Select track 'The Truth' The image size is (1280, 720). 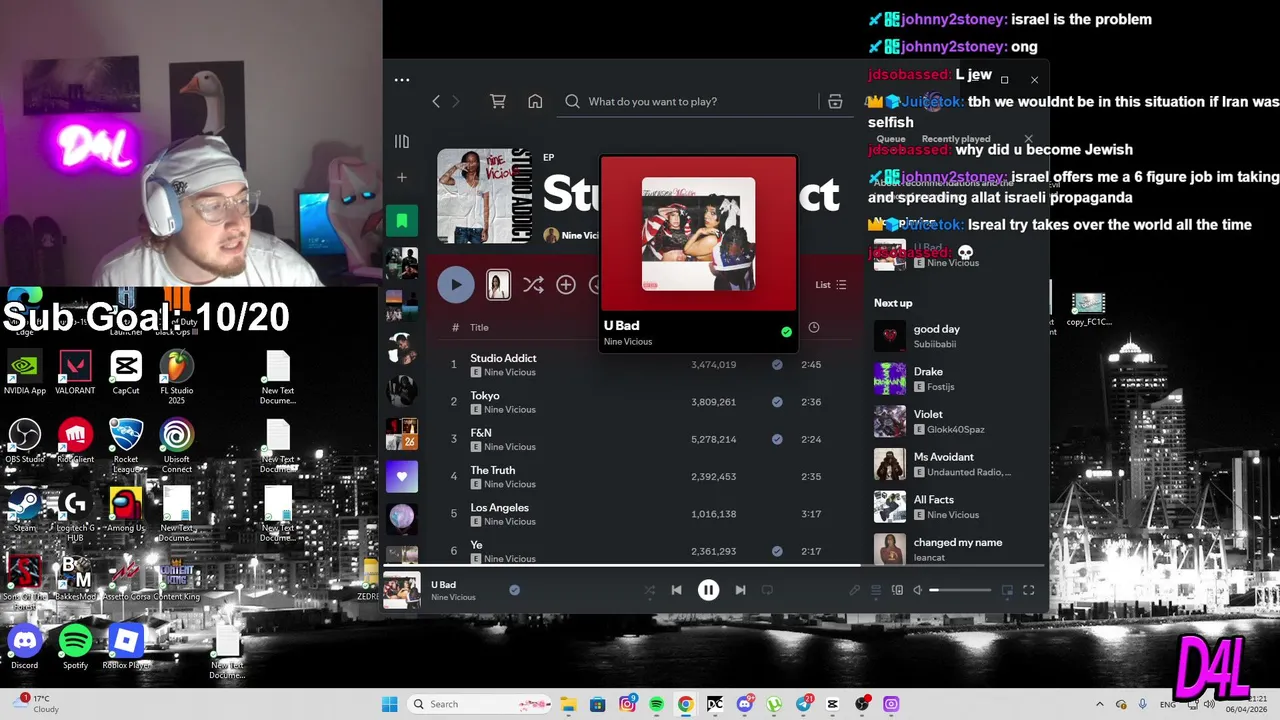[644, 477]
